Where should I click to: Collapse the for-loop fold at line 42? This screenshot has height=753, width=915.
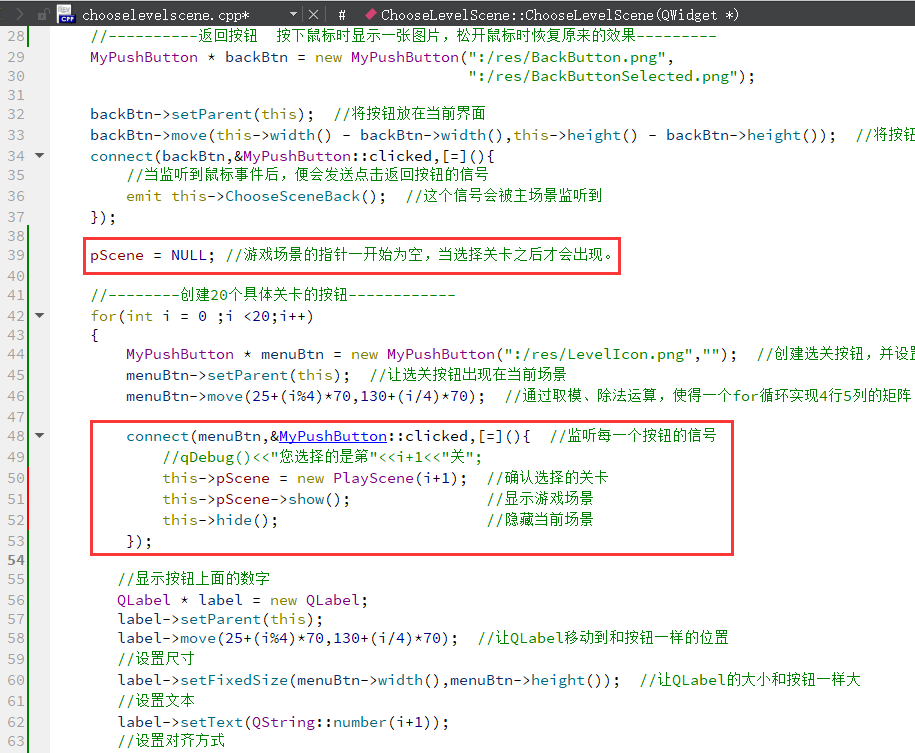coord(40,316)
